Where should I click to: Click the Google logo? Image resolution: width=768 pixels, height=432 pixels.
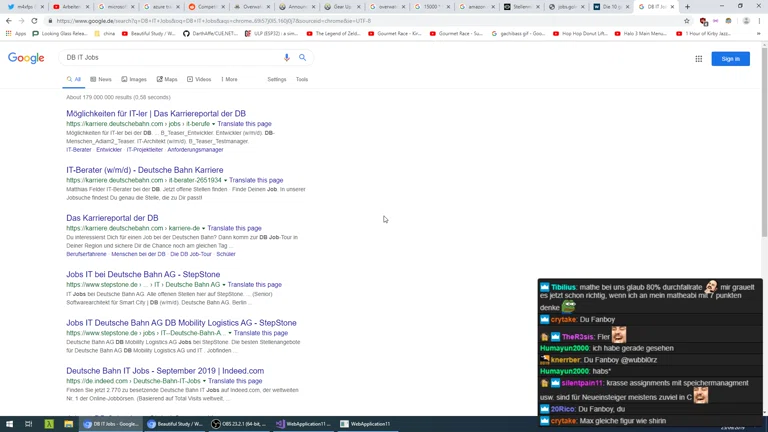pyautogui.click(x=26, y=59)
